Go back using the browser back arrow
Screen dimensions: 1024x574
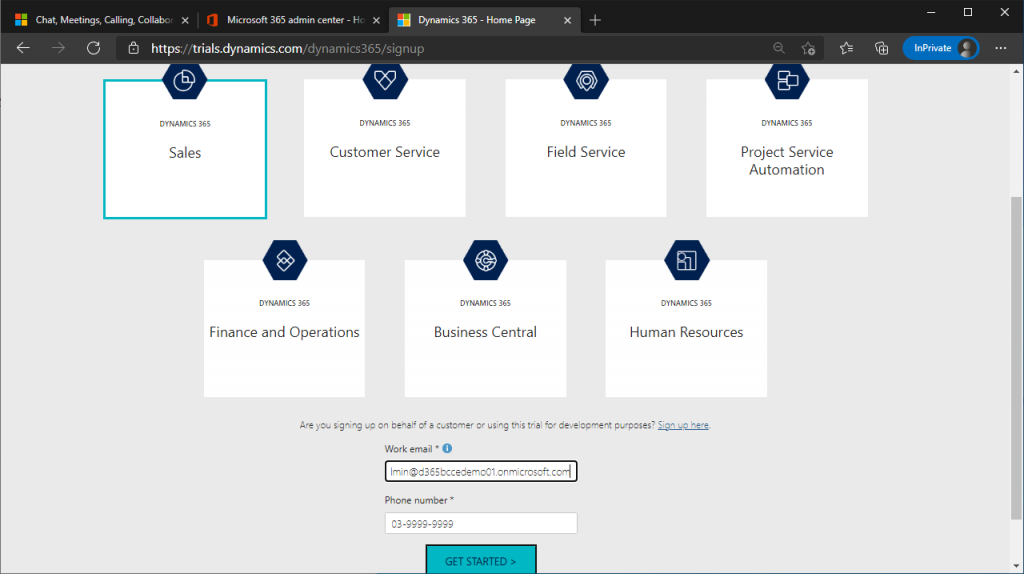point(24,48)
